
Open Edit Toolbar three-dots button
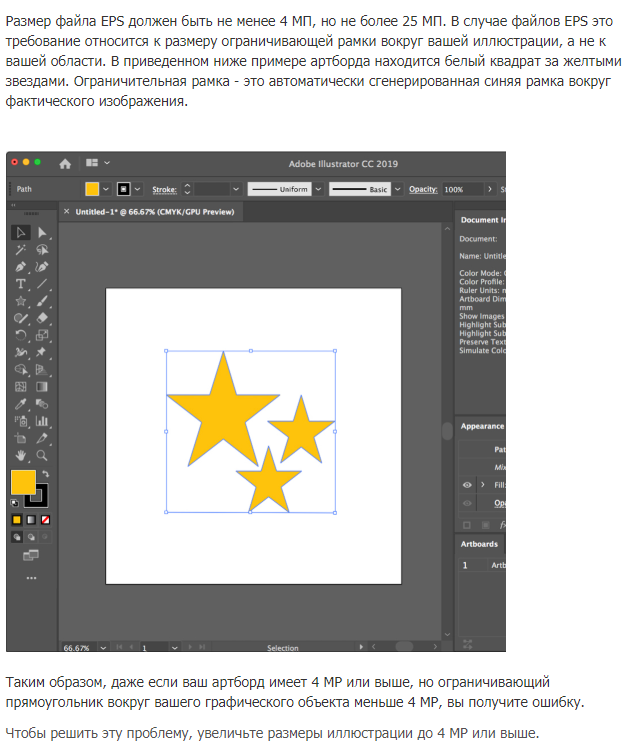pos(31,578)
